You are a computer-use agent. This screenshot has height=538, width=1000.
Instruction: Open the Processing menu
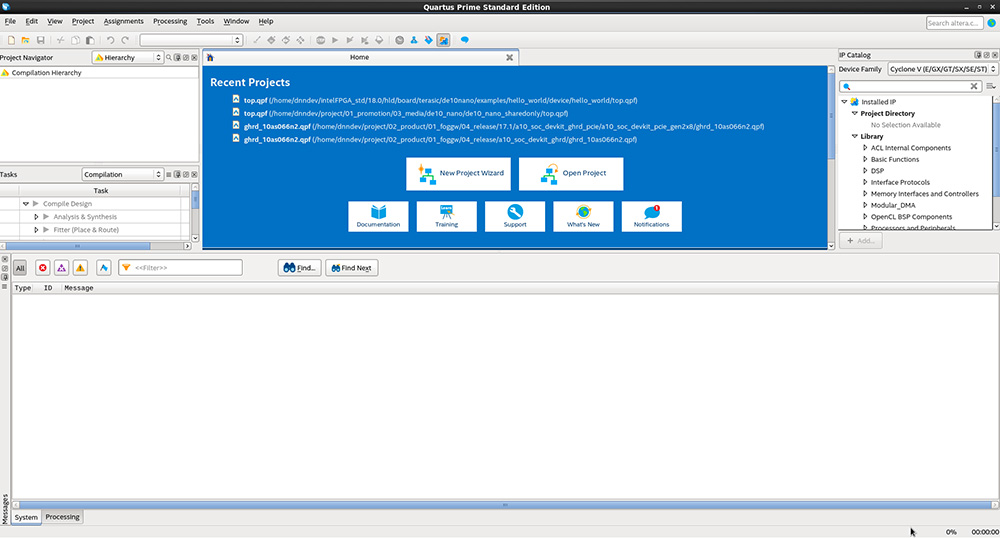[x=170, y=22]
